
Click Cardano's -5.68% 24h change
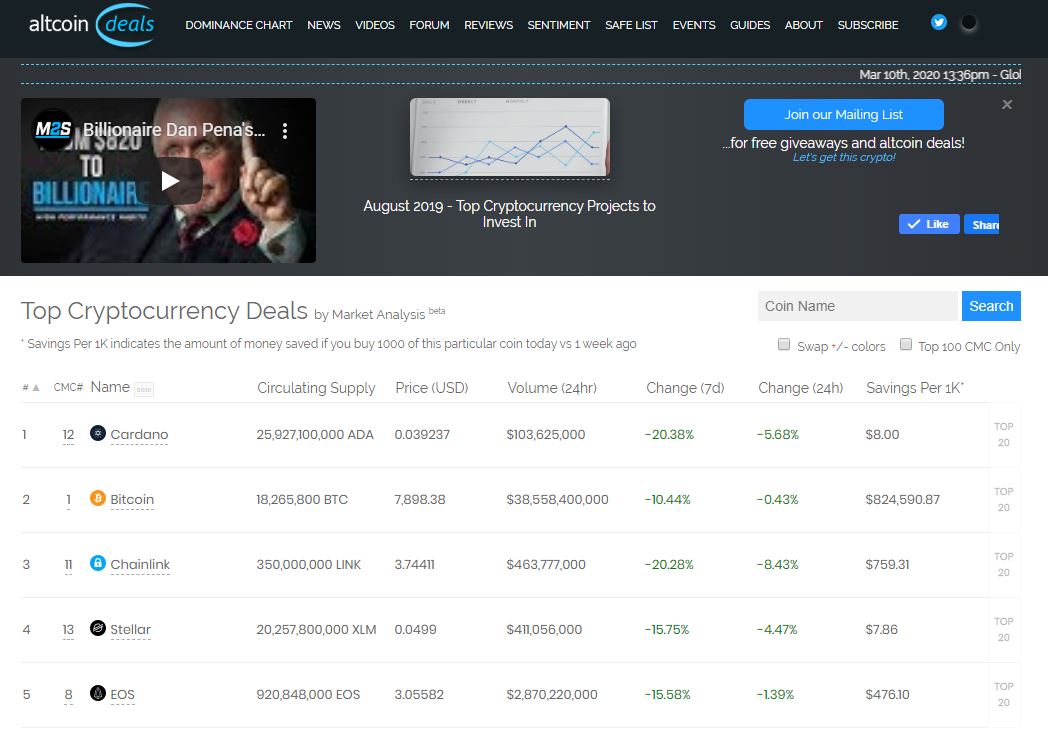point(778,434)
